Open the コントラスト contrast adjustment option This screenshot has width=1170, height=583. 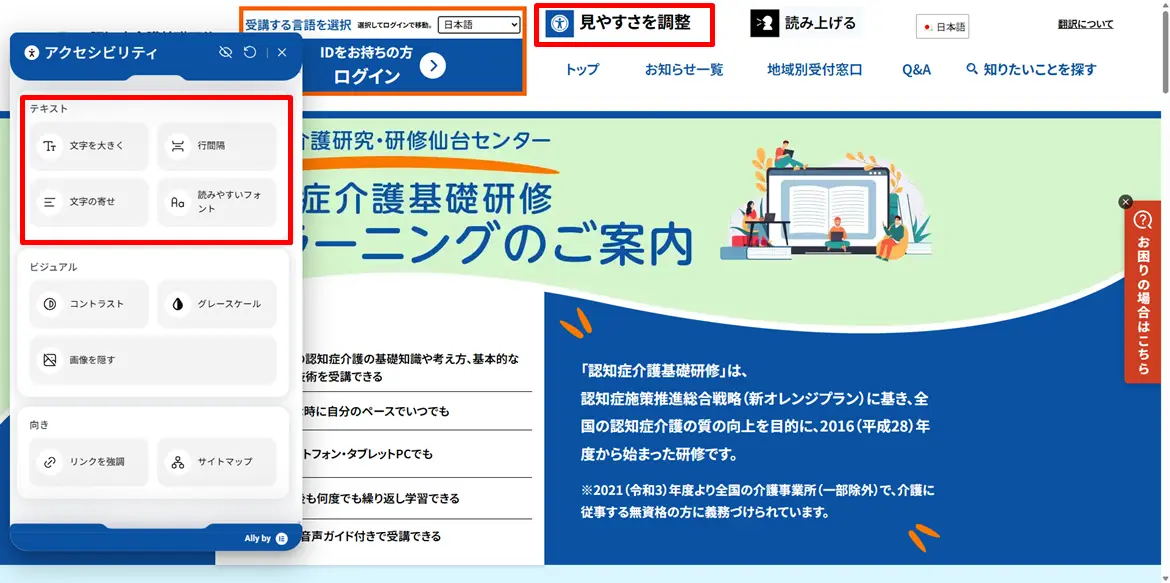click(x=88, y=304)
